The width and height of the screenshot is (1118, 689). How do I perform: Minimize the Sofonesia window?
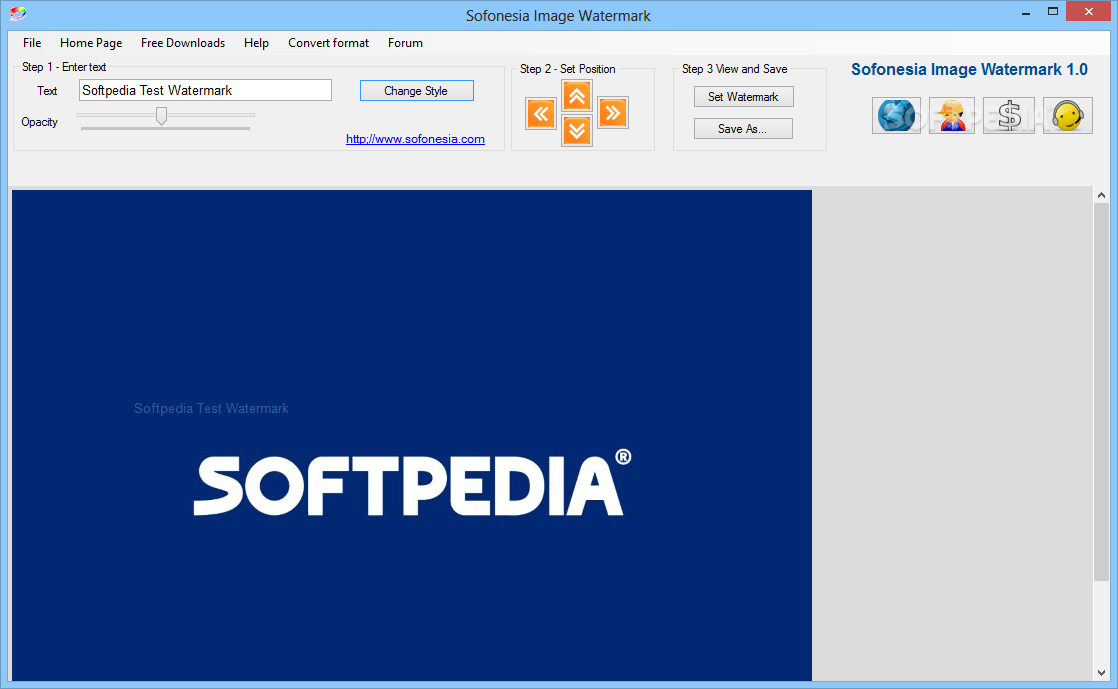point(1025,12)
